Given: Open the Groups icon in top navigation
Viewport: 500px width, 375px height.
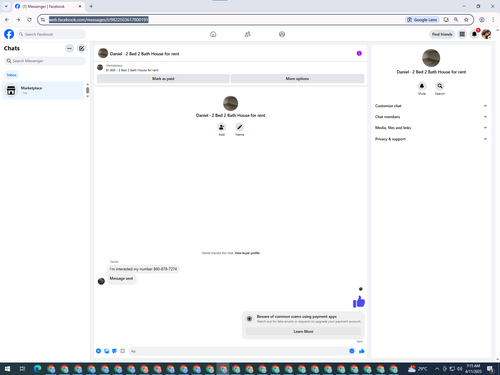Looking at the screenshot, I should (282, 34).
